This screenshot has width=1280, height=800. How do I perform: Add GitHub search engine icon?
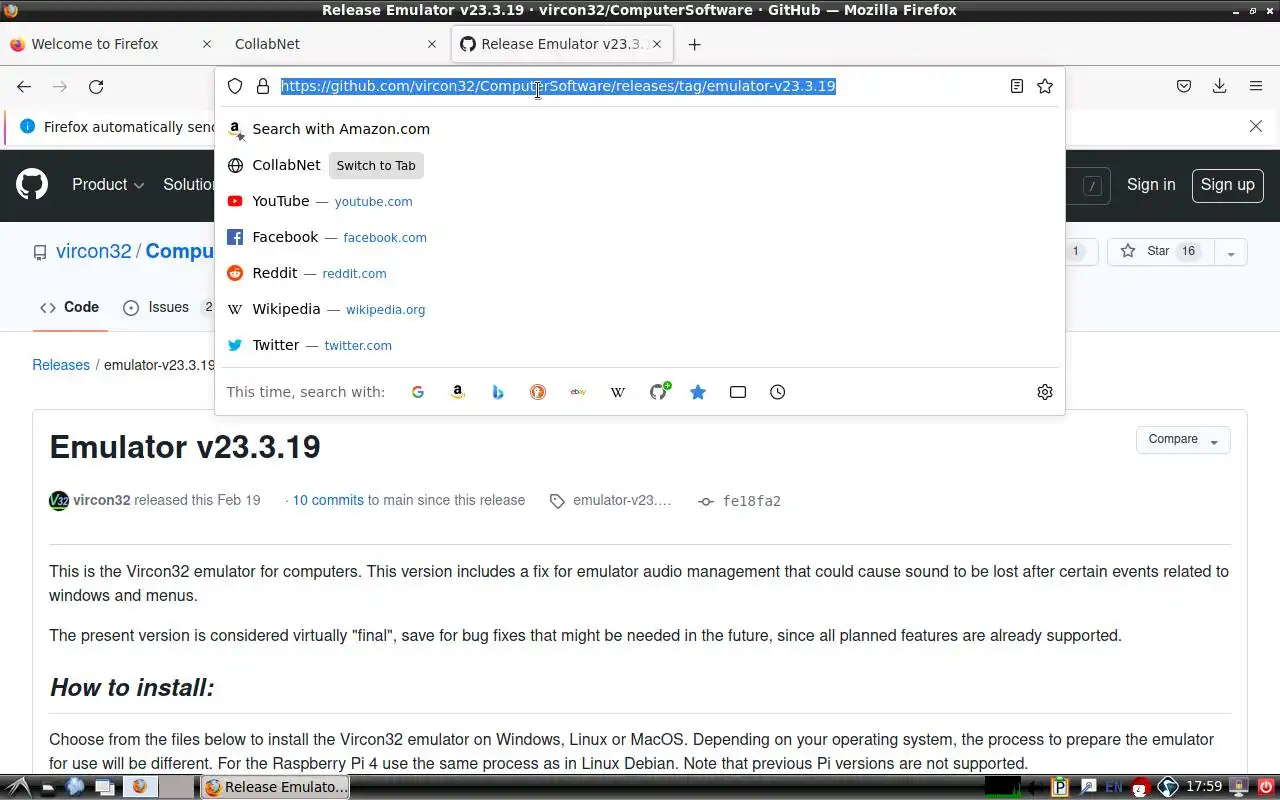point(658,392)
